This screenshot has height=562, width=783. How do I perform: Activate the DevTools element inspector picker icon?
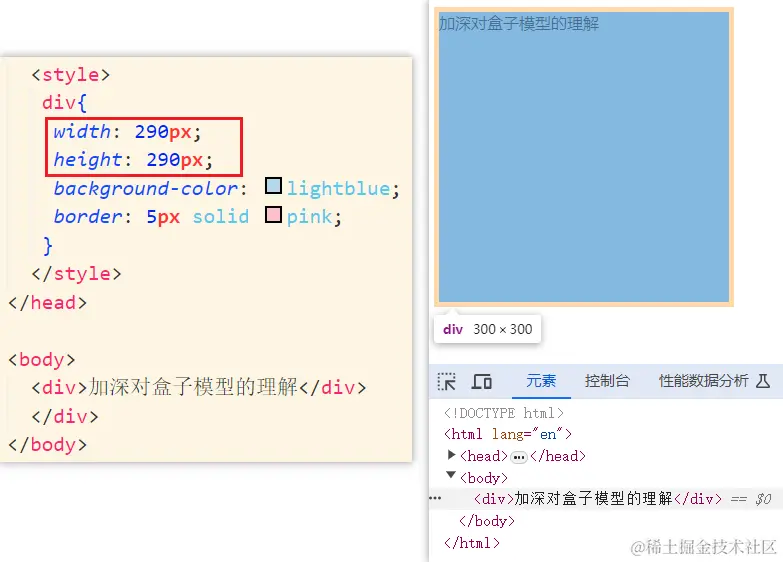tap(446, 382)
